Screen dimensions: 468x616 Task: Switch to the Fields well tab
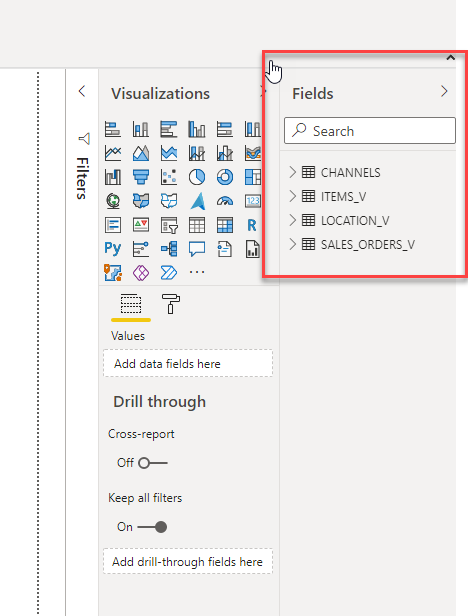click(x=131, y=304)
